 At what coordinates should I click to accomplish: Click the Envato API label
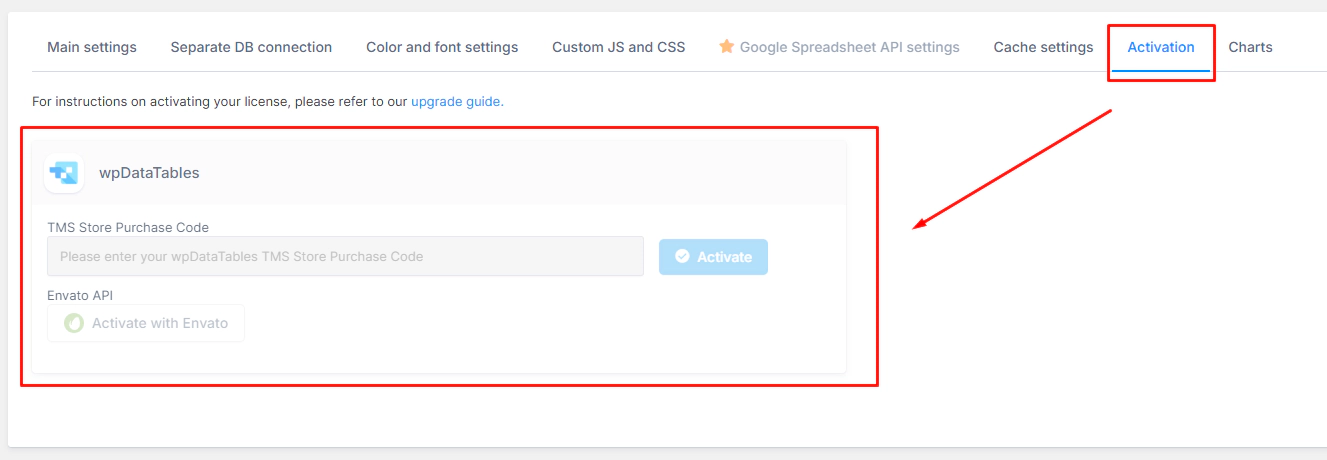(x=81, y=295)
